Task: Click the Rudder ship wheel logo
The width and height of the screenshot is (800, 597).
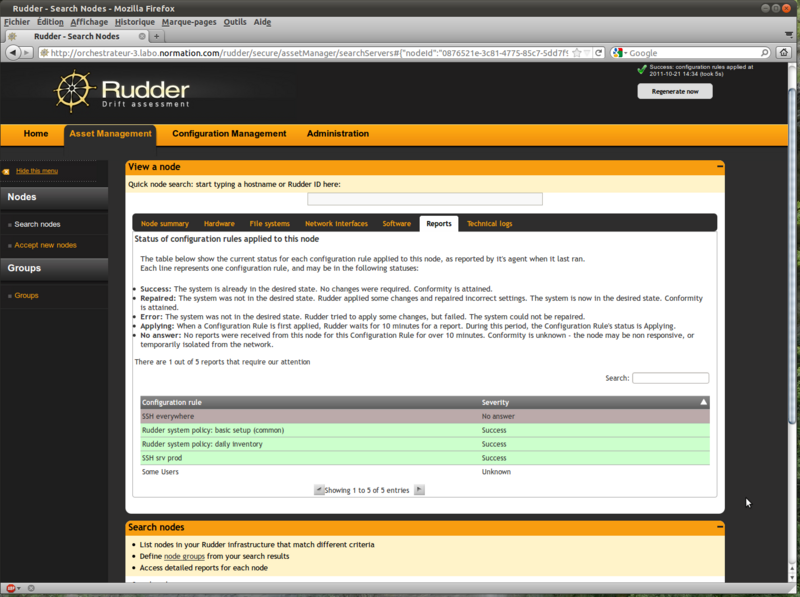Action: pyautogui.click(x=74, y=90)
